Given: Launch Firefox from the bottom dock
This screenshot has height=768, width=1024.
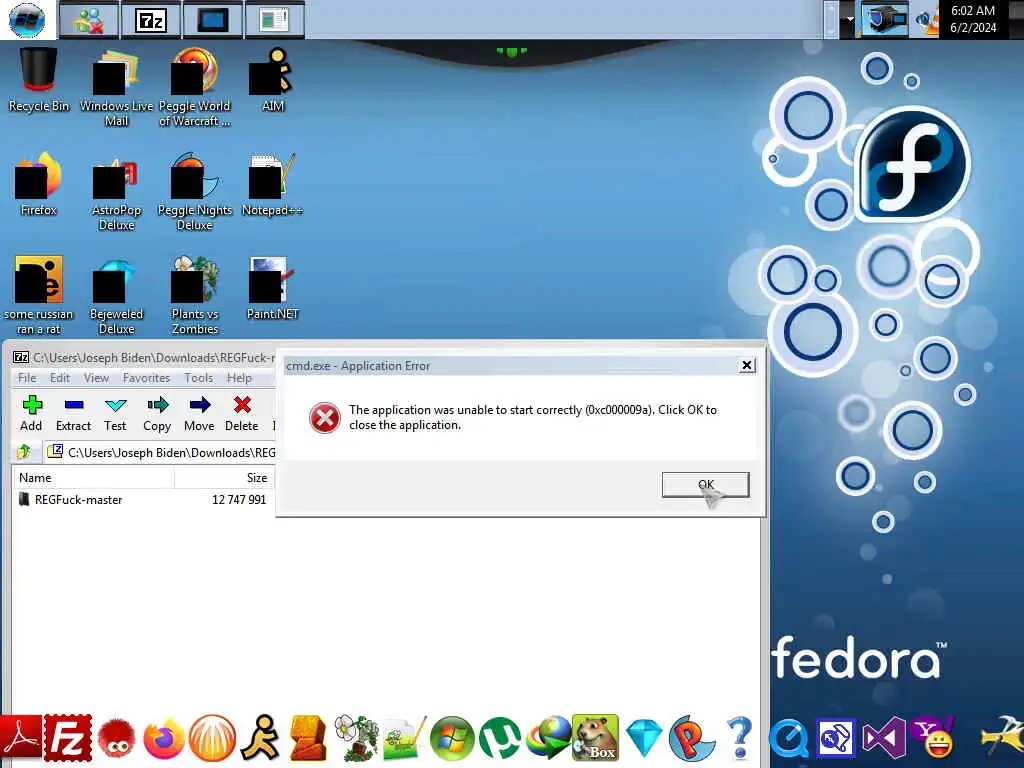Looking at the screenshot, I should click(x=163, y=739).
